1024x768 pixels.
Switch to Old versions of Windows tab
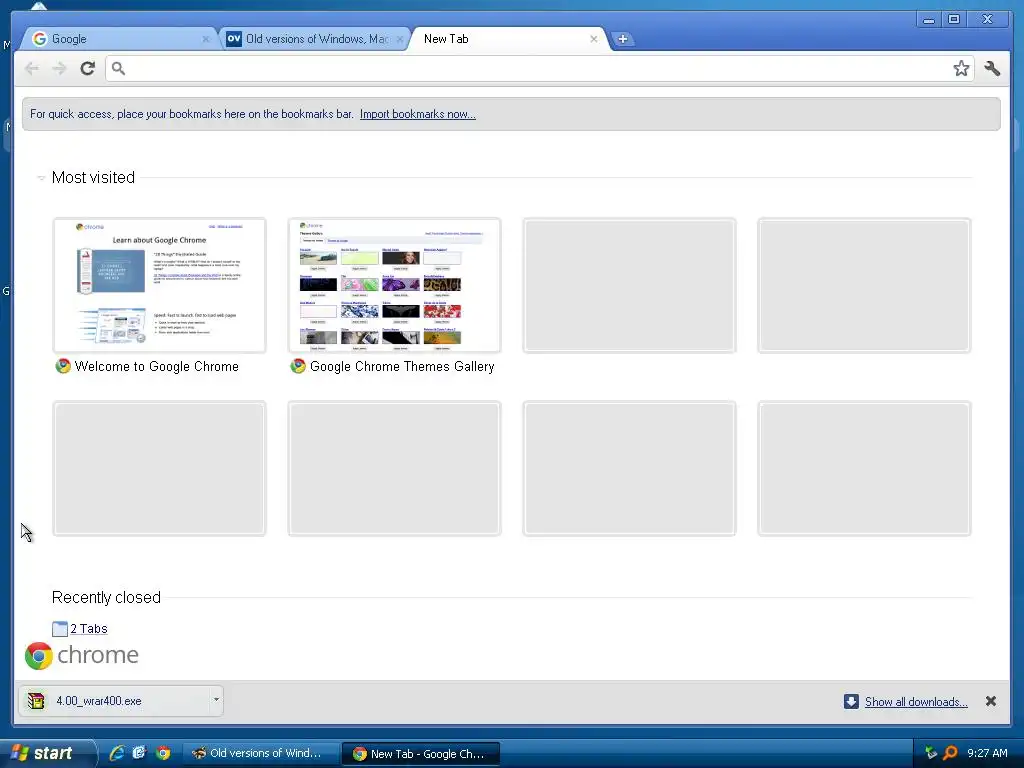pos(313,39)
